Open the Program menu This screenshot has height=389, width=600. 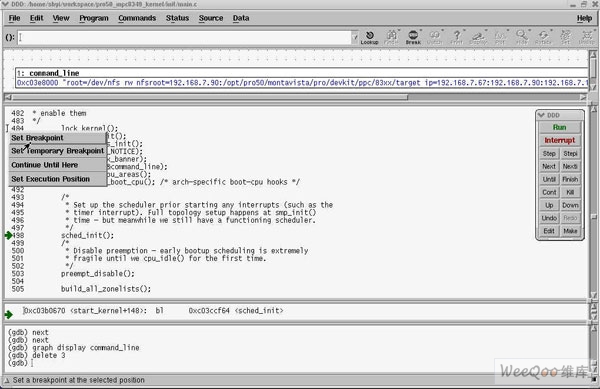[94, 18]
